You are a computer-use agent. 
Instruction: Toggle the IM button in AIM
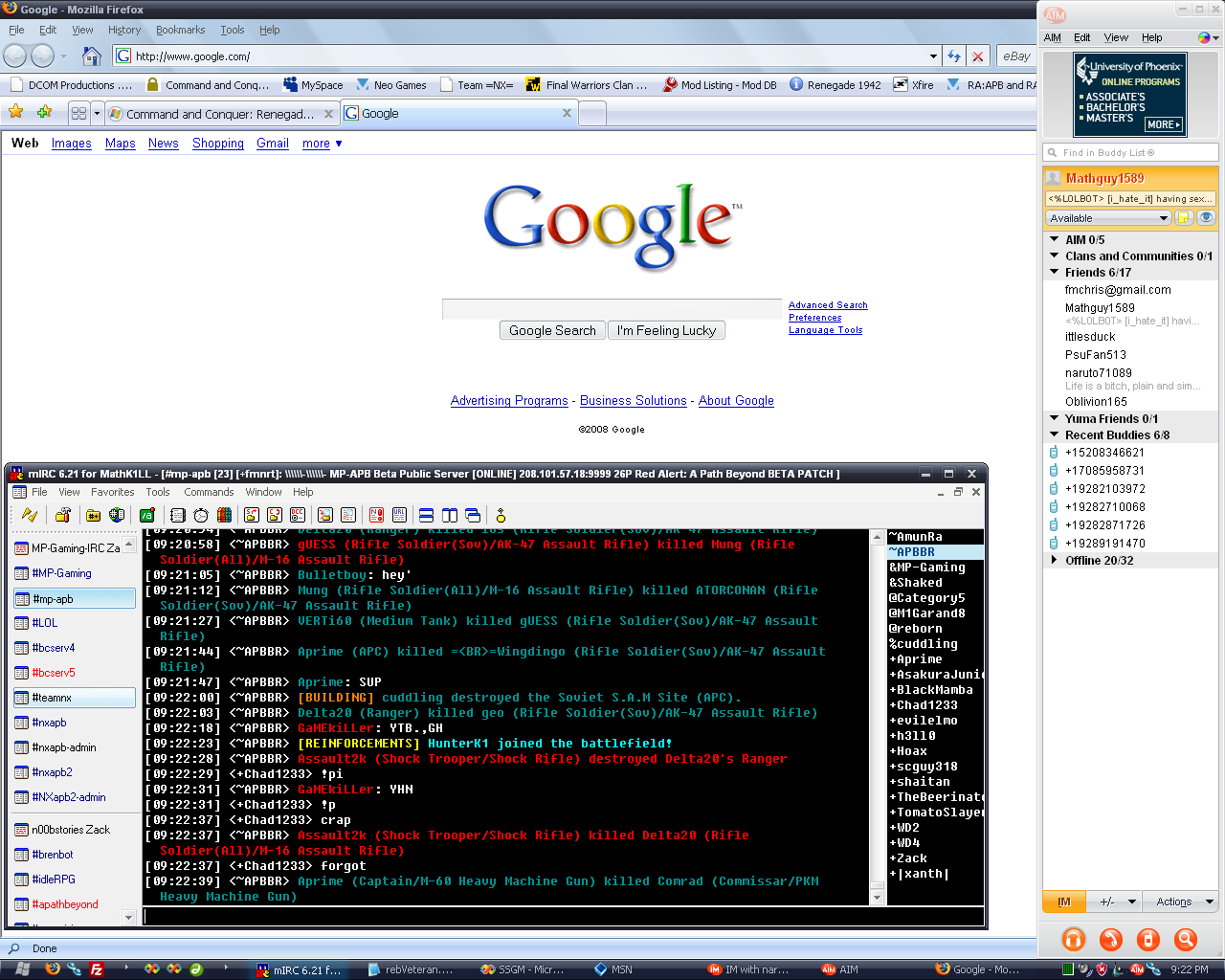[x=1064, y=902]
